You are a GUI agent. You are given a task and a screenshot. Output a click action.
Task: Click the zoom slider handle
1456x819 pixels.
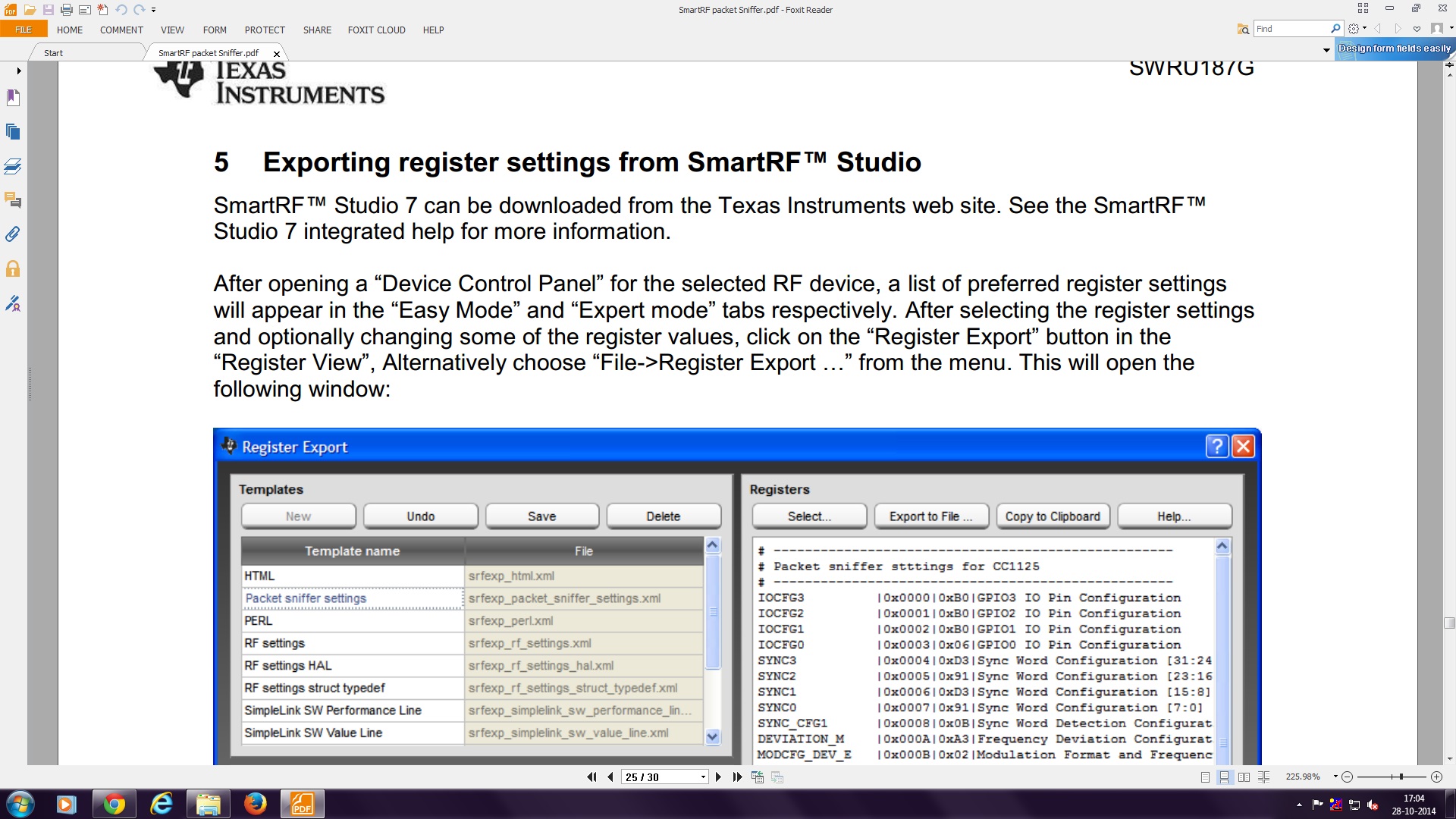[x=1401, y=777]
